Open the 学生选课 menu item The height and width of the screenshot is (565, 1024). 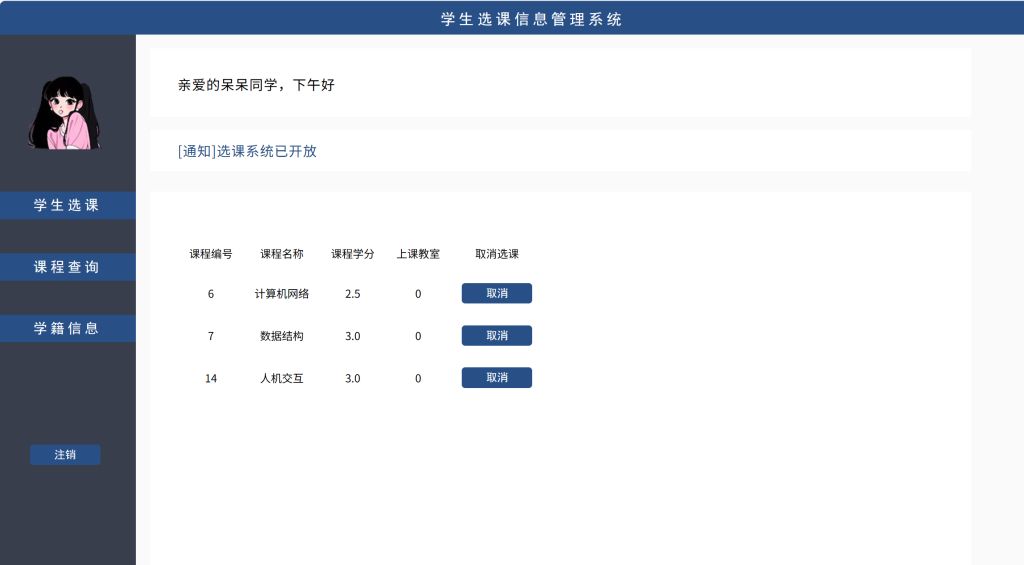68,205
